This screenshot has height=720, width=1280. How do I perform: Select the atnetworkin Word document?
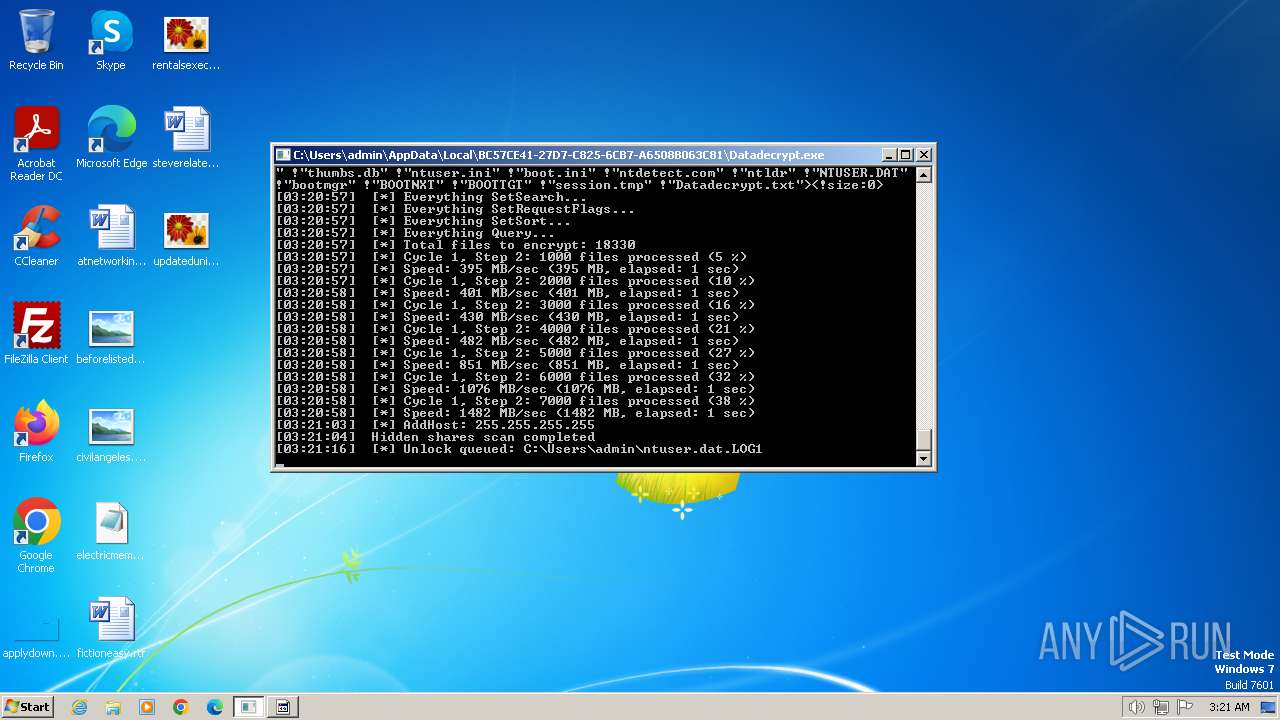coord(111,236)
